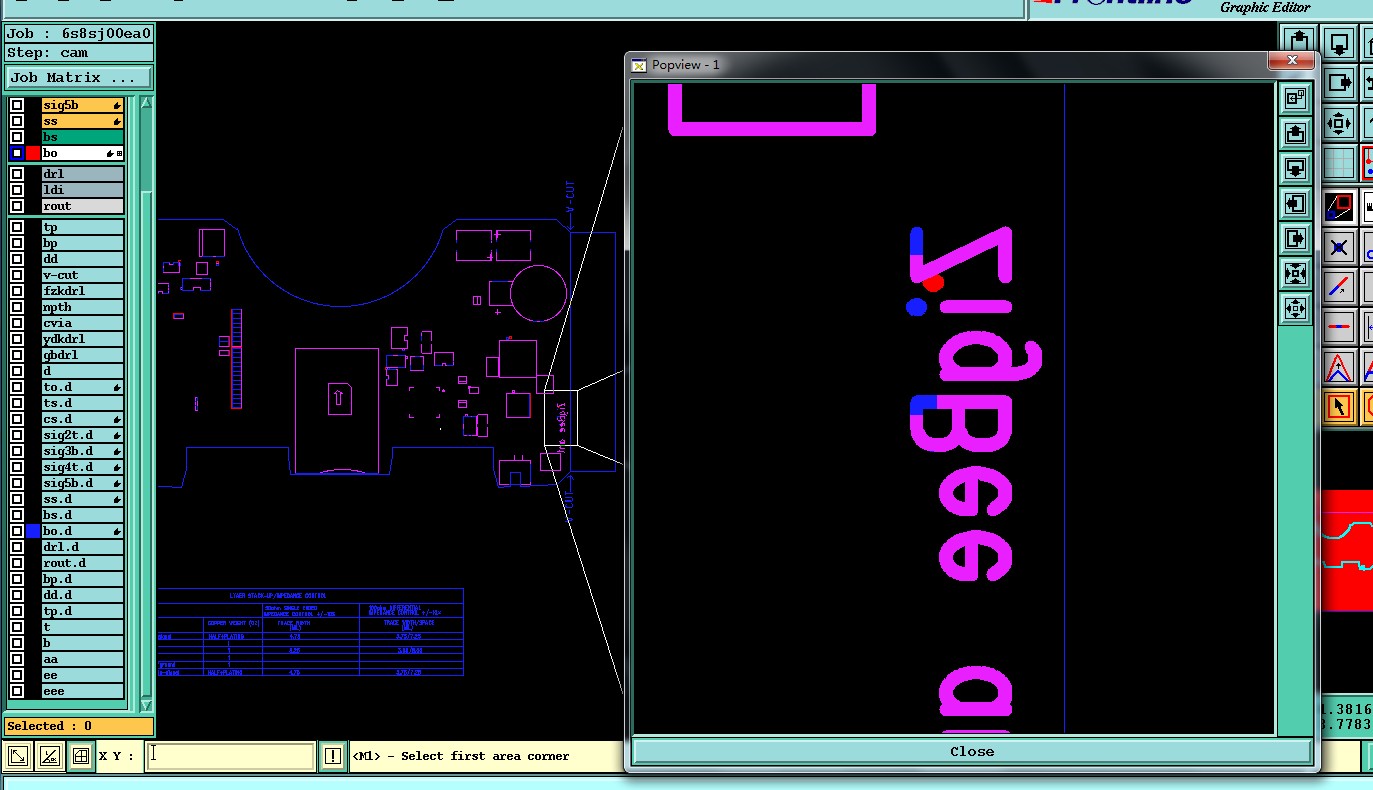Select the red-blue diagonal line tool

[1340, 287]
